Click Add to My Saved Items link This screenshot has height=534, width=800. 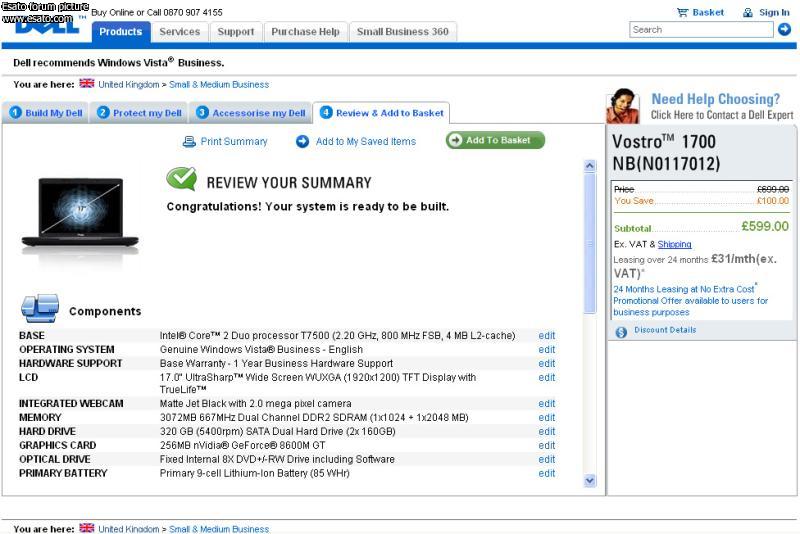[x=366, y=141]
